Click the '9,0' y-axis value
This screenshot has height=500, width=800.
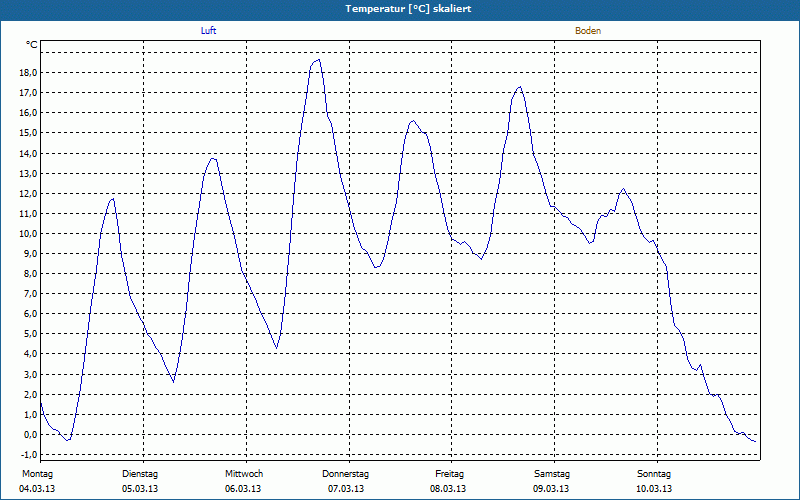pos(30,254)
